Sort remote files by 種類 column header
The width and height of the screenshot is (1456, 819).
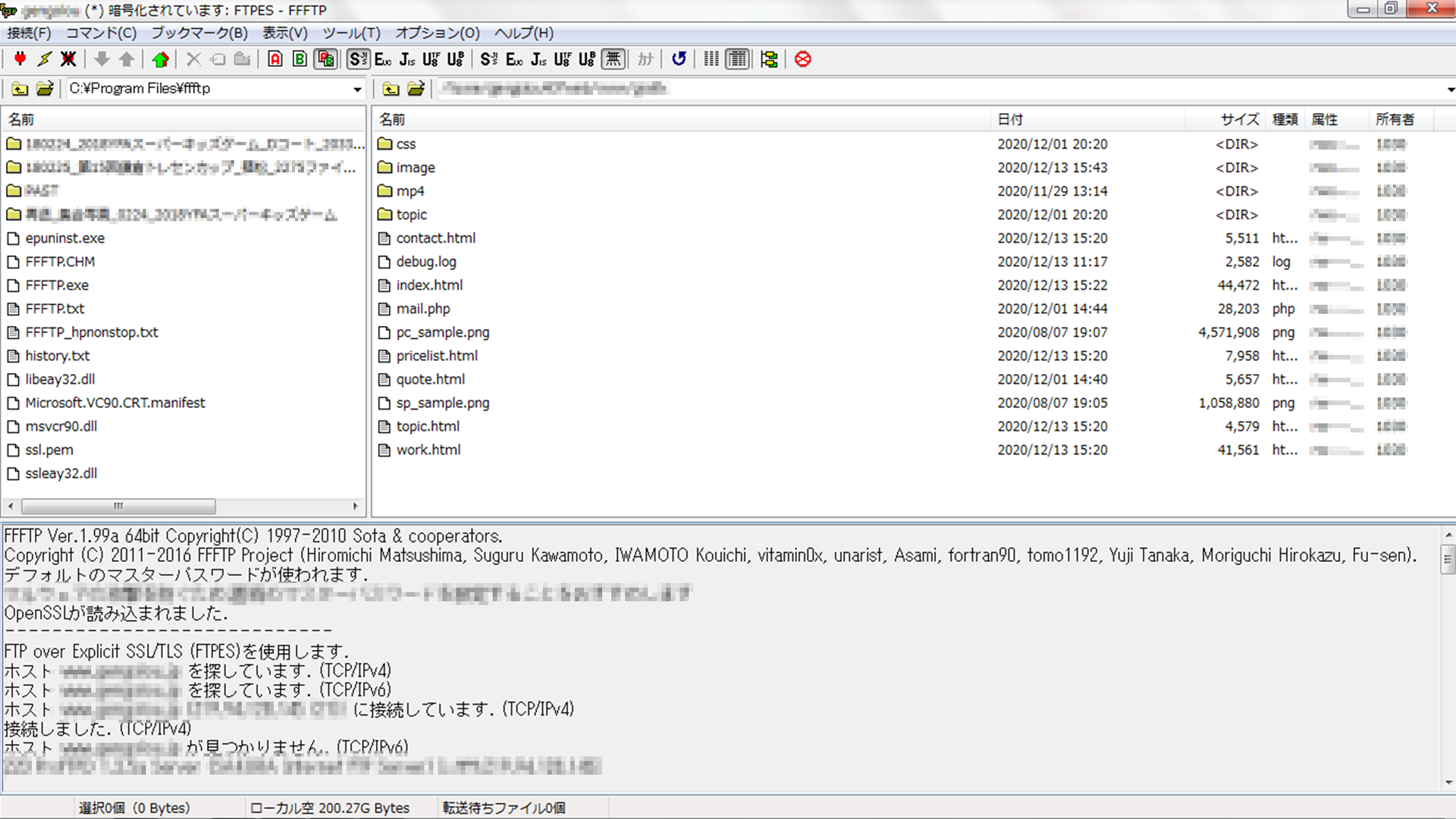(x=1285, y=119)
